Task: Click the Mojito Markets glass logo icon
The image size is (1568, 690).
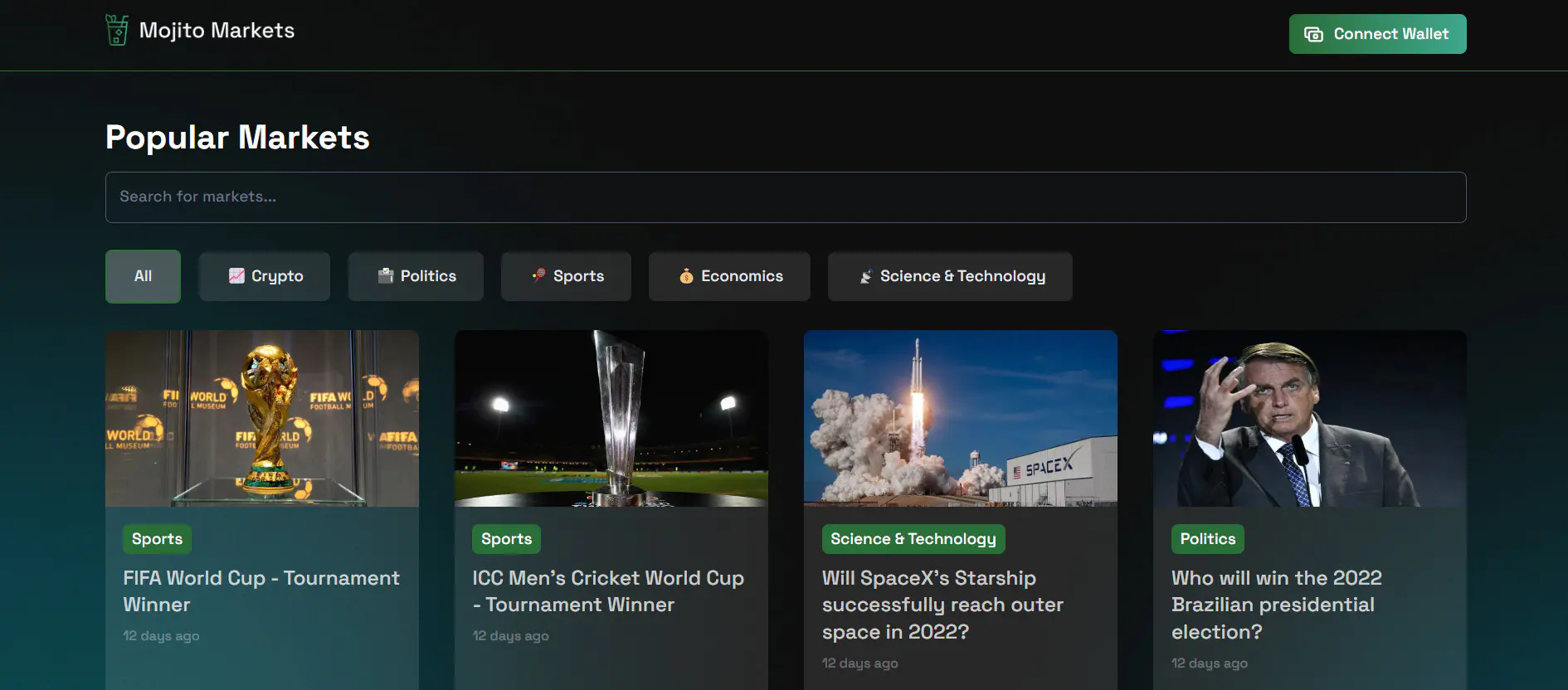Action: coord(117,30)
